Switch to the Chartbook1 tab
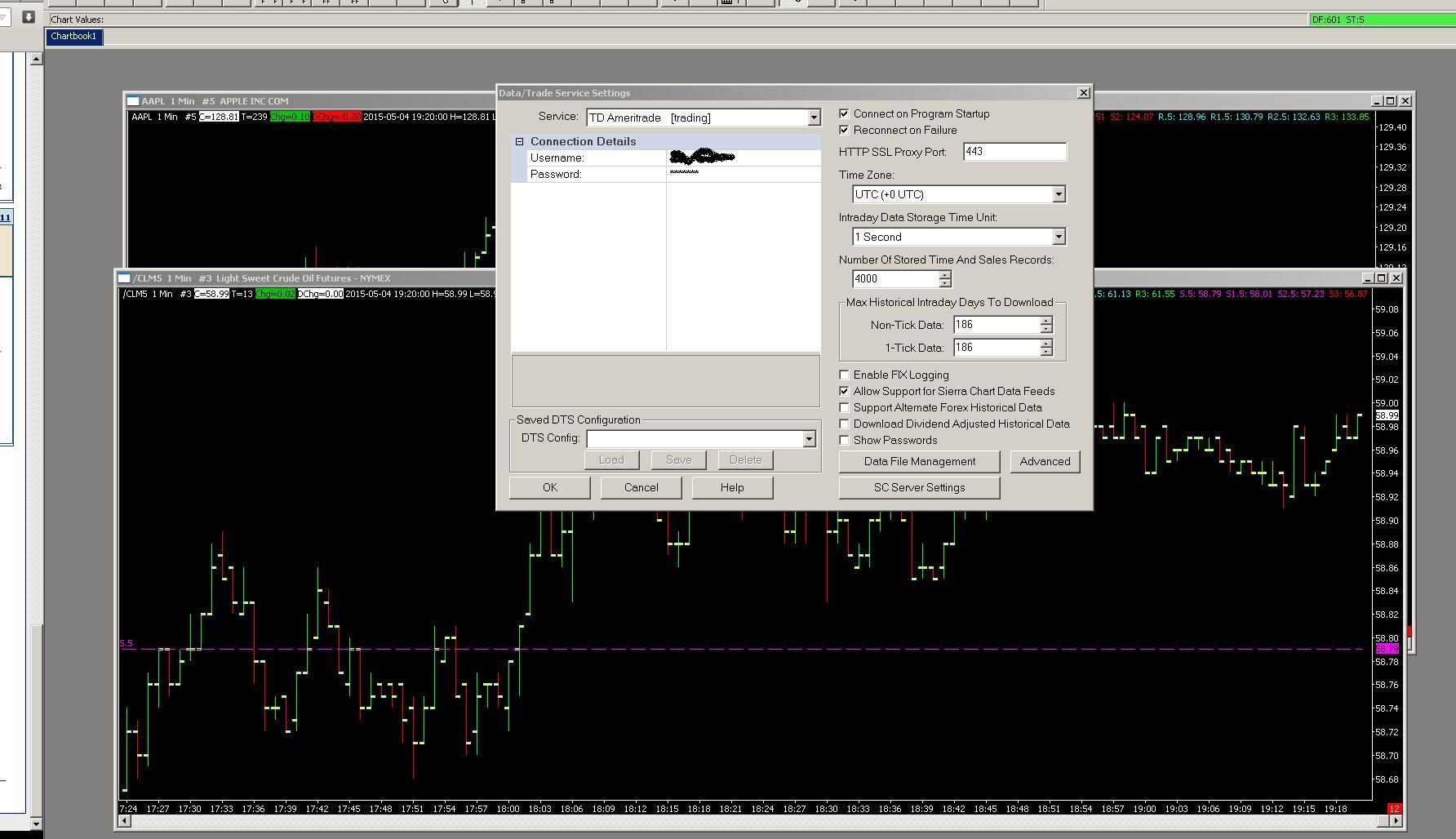The width and height of the screenshot is (1456, 839). point(73,37)
